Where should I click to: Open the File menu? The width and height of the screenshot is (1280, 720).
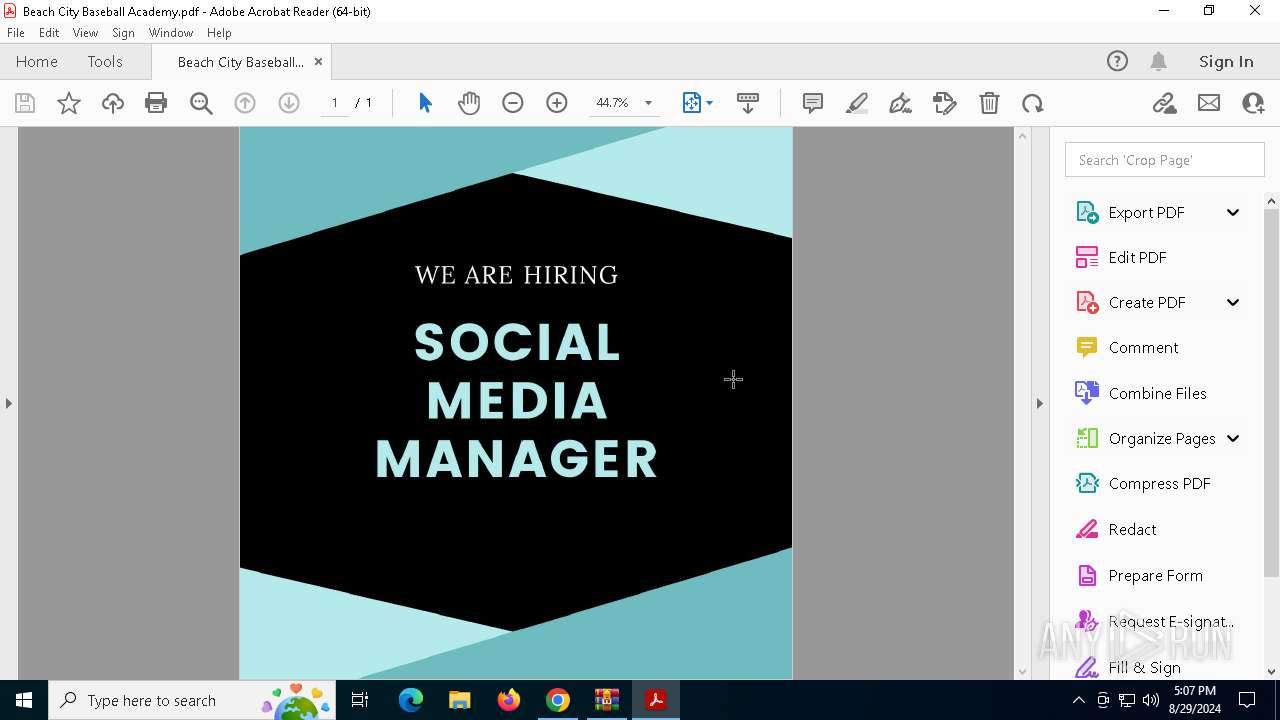[x=16, y=33]
